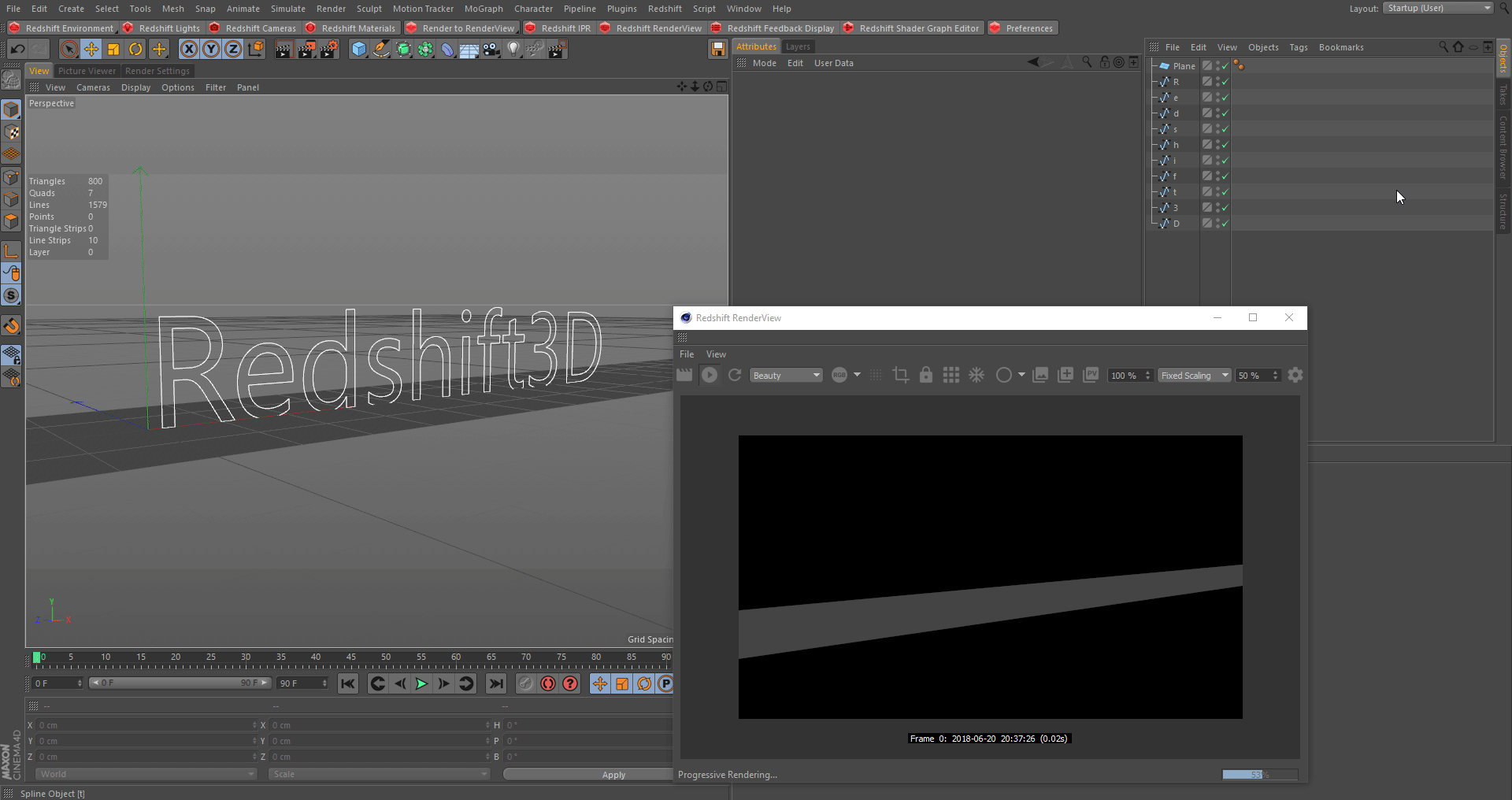
Task: Open the Fixed Scaling dropdown
Action: coord(1194,376)
